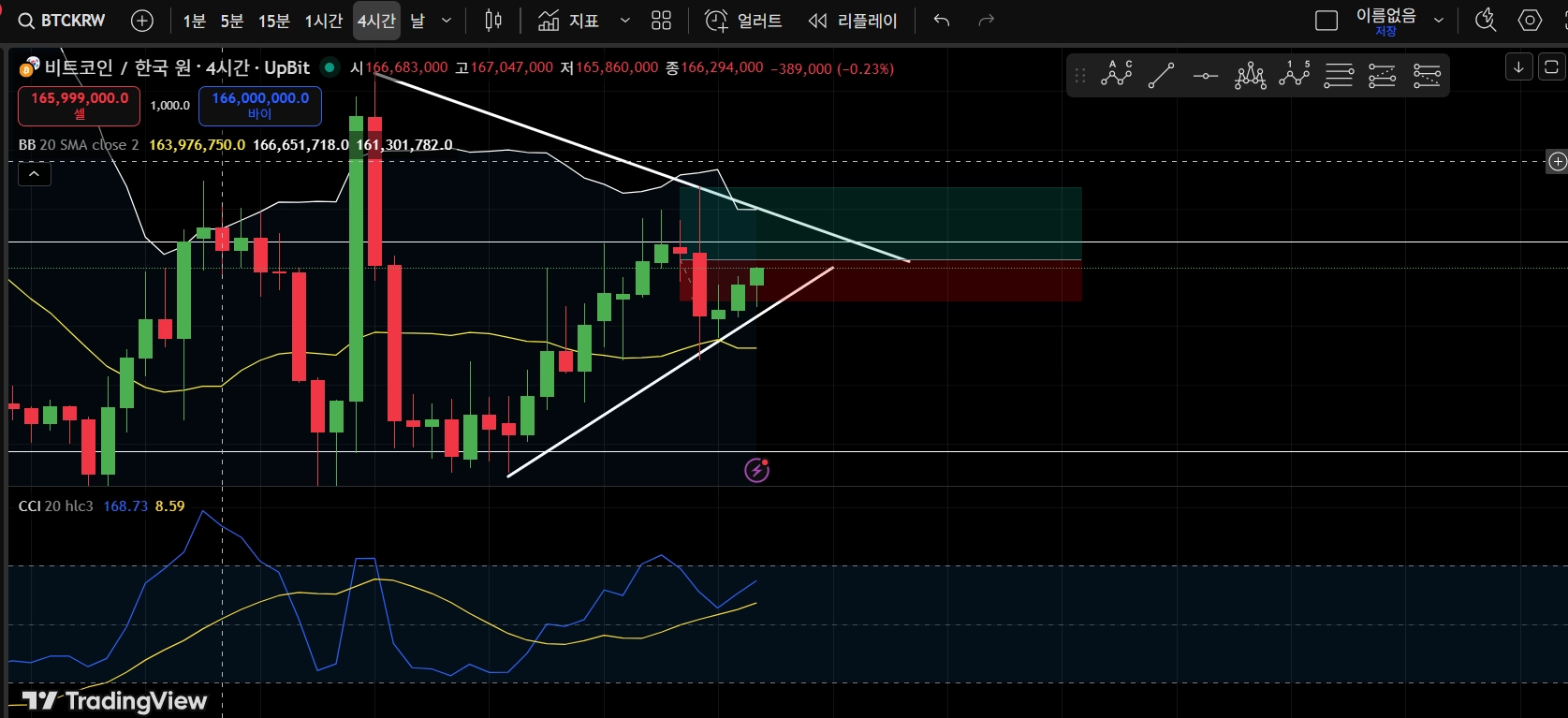Expand the favorite indicators dropdown arrow
Screen dimensions: 1568x718
625,21
